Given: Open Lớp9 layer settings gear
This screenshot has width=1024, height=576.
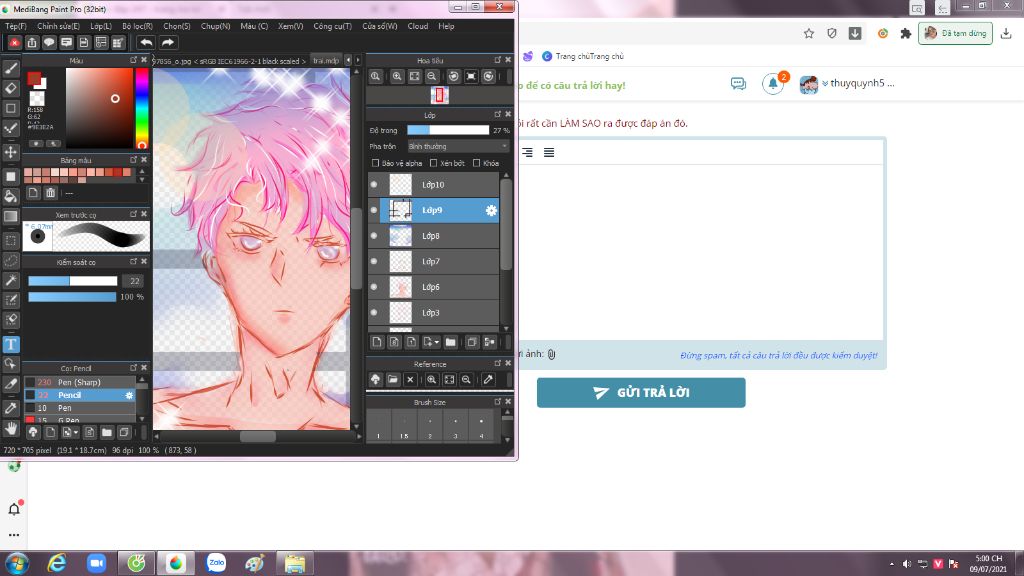Looking at the screenshot, I should 491,210.
